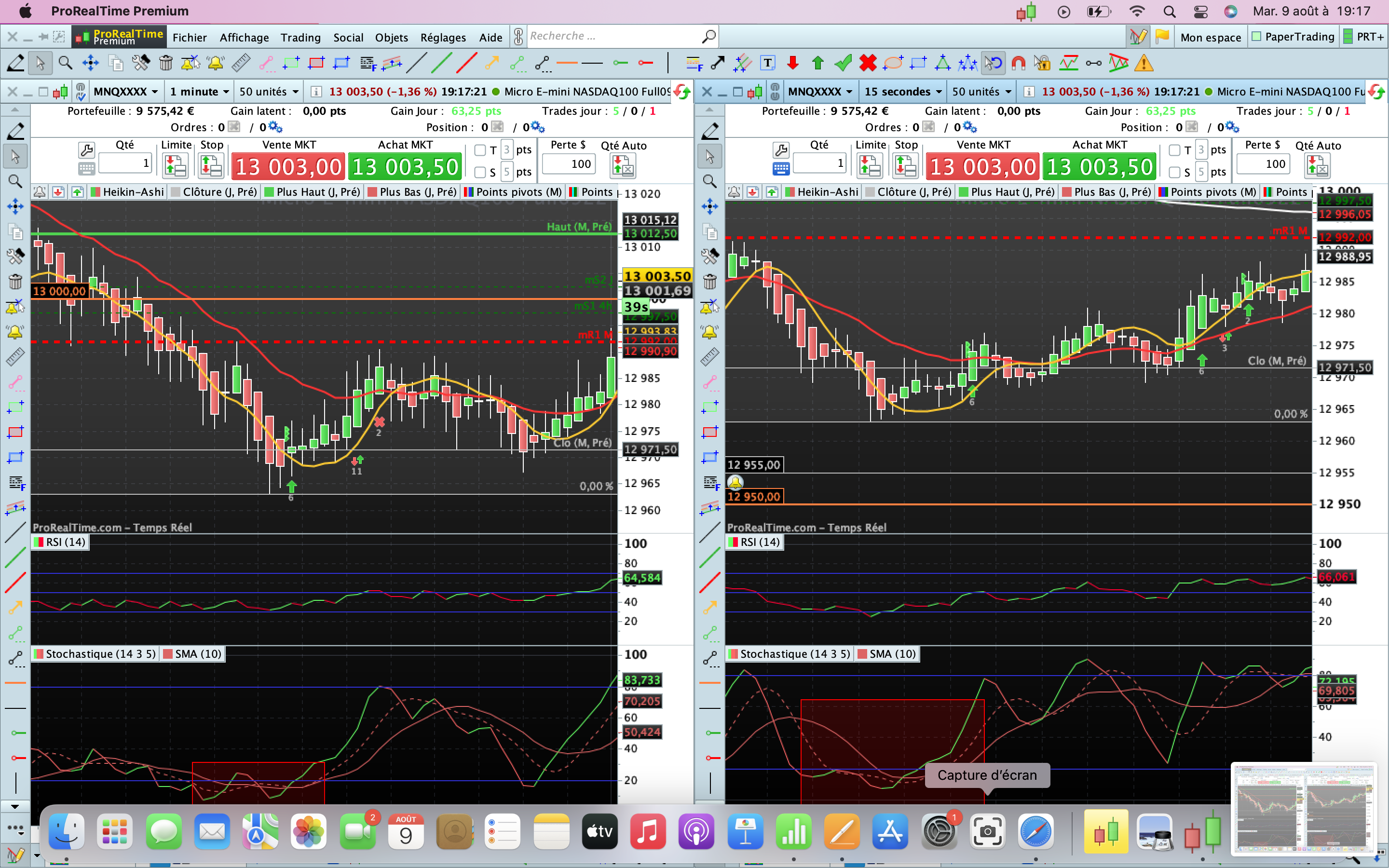Click the trash can delete tool in toolbar

[165, 63]
